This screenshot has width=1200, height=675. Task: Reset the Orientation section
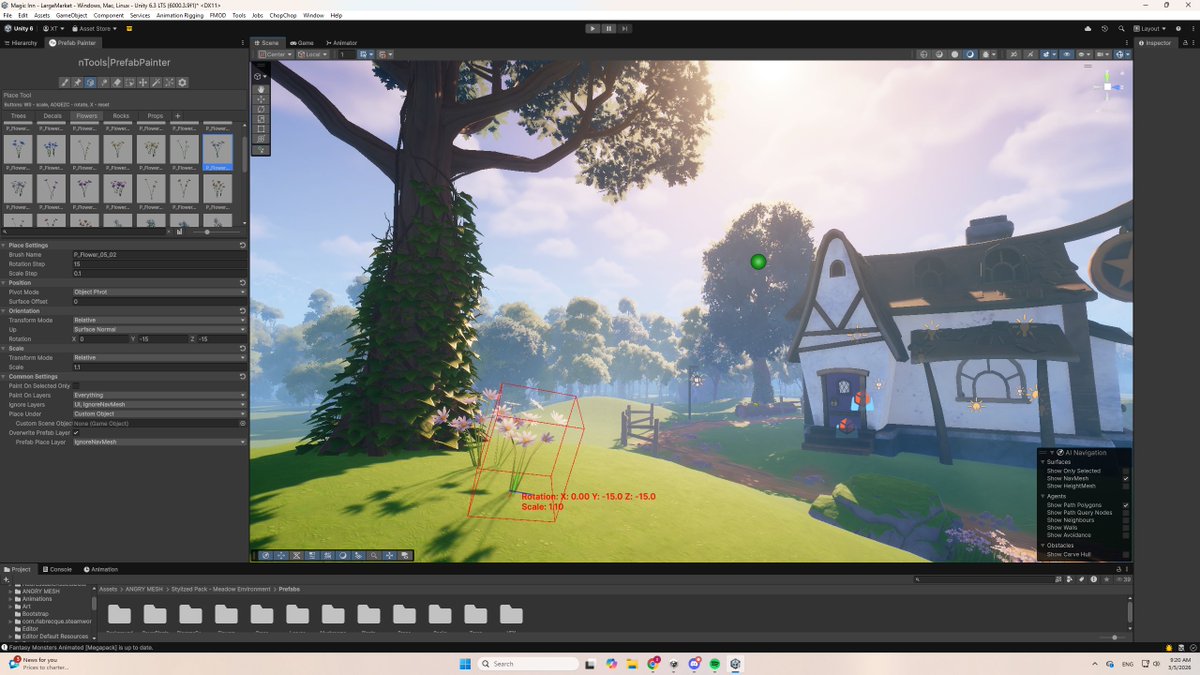(x=242, y=311)
